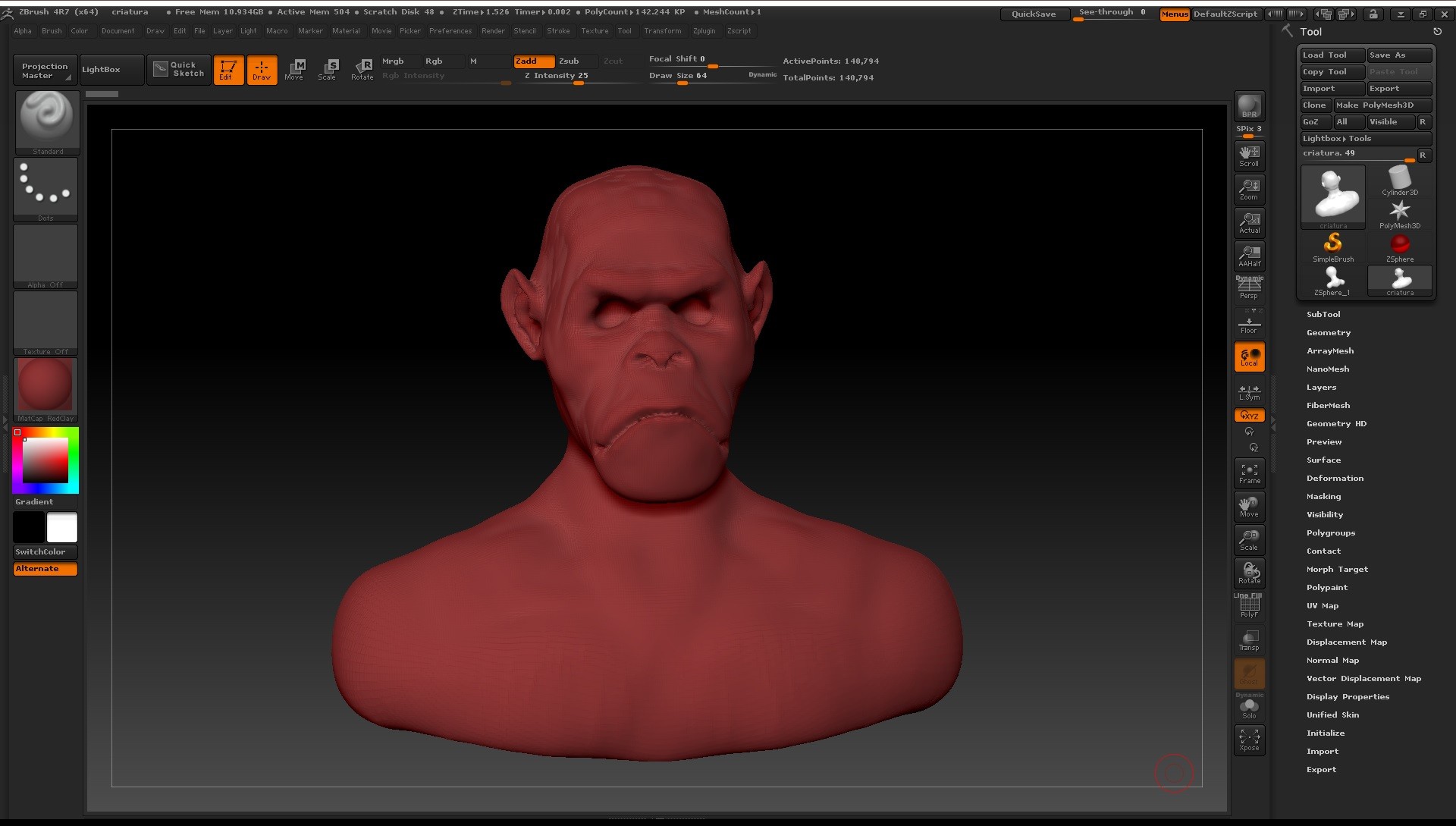Toggle Zadd sculpting mode

pos(533,61)
